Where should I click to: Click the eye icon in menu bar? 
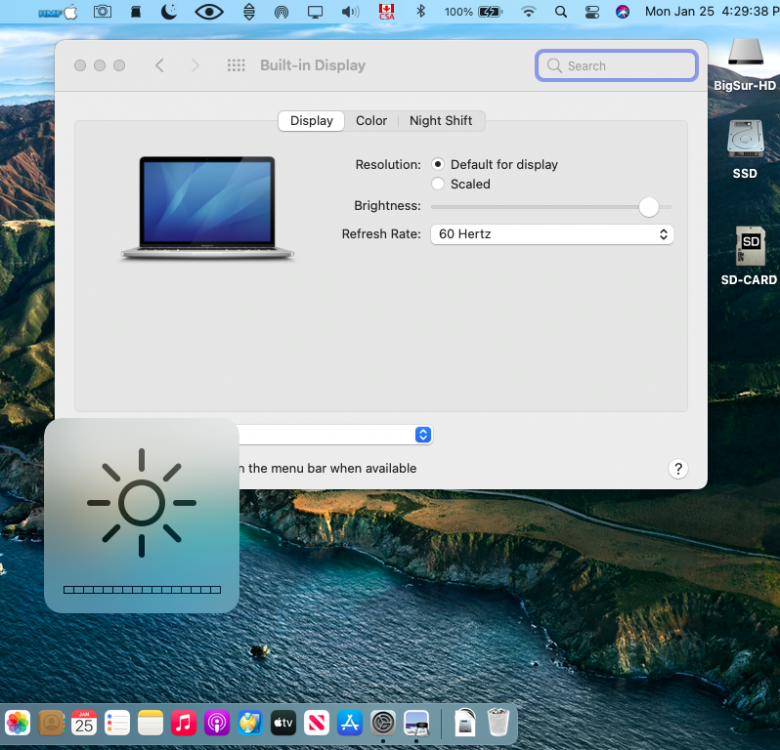209,12
